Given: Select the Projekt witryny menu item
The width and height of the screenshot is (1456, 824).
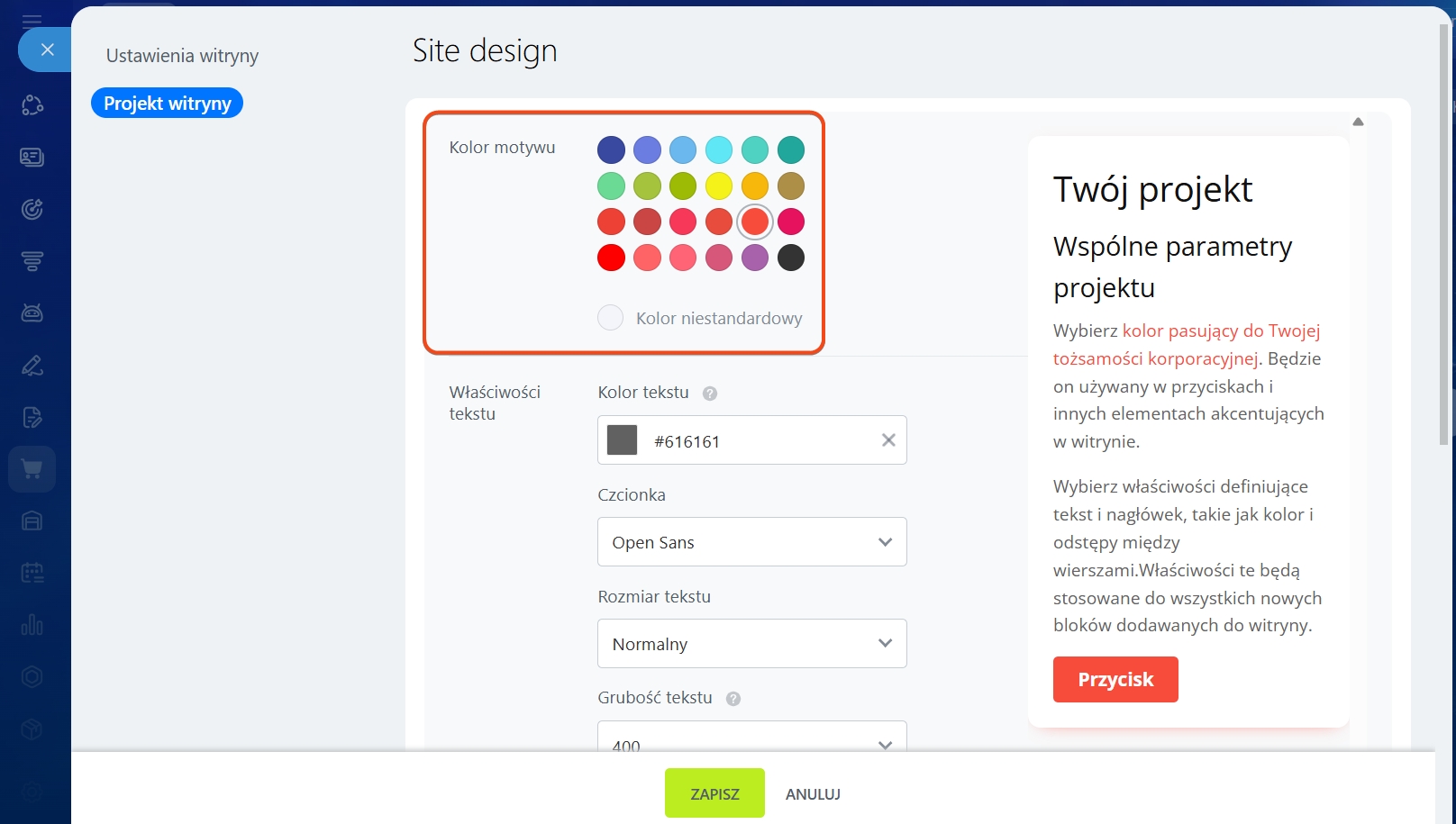Looking at the screenshot, I should (x=167, y=104).
